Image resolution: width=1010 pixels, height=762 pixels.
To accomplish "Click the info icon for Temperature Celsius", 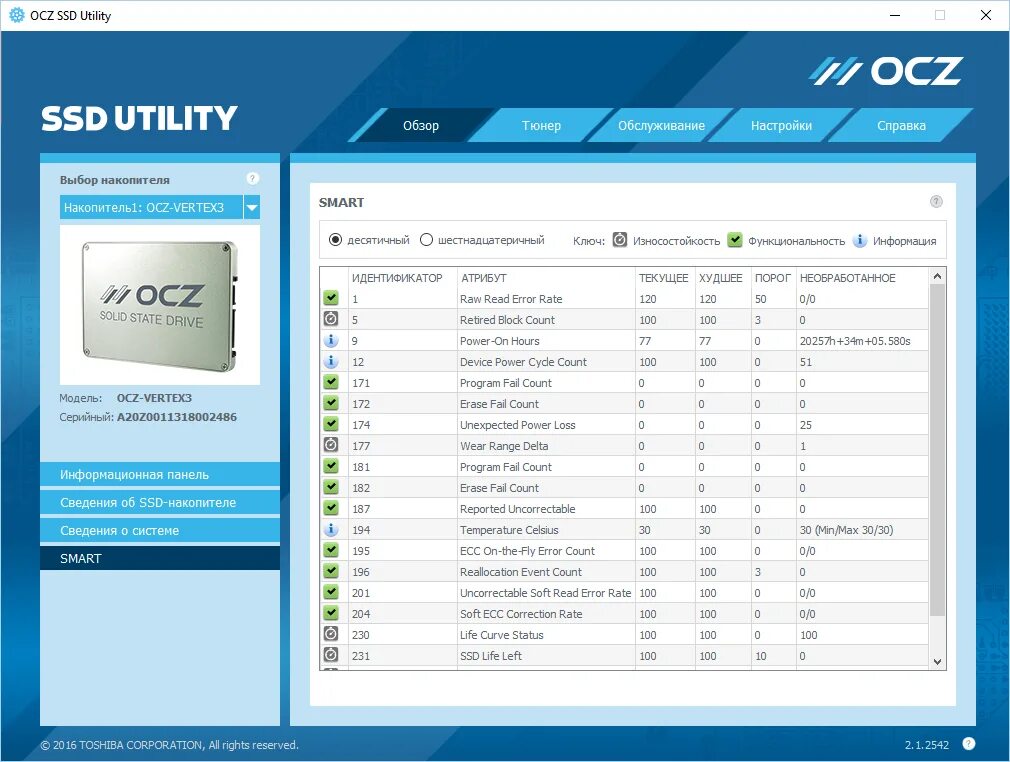I will tap(330, 529).
